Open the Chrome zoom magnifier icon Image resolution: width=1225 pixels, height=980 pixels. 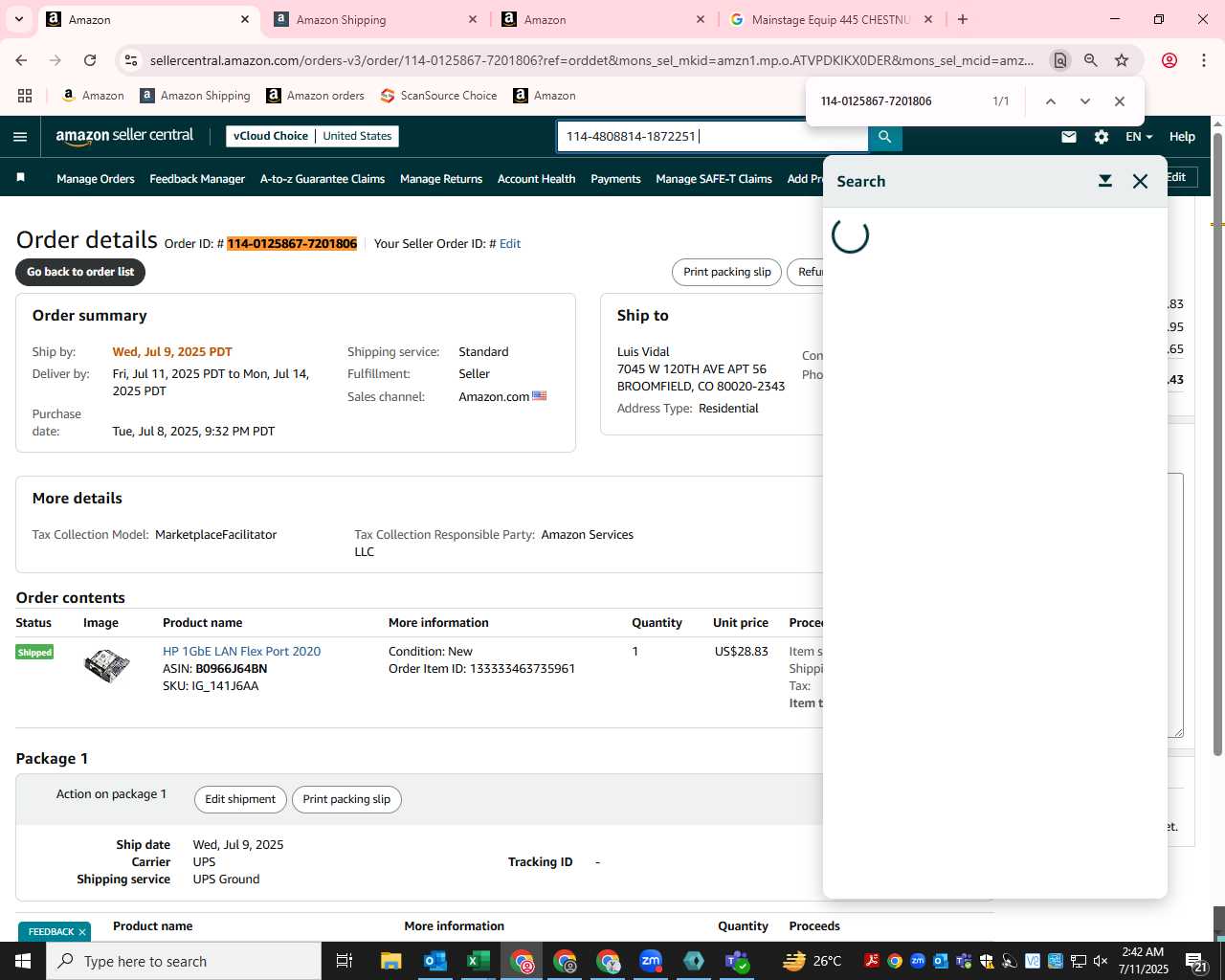tap(1091, 60)
